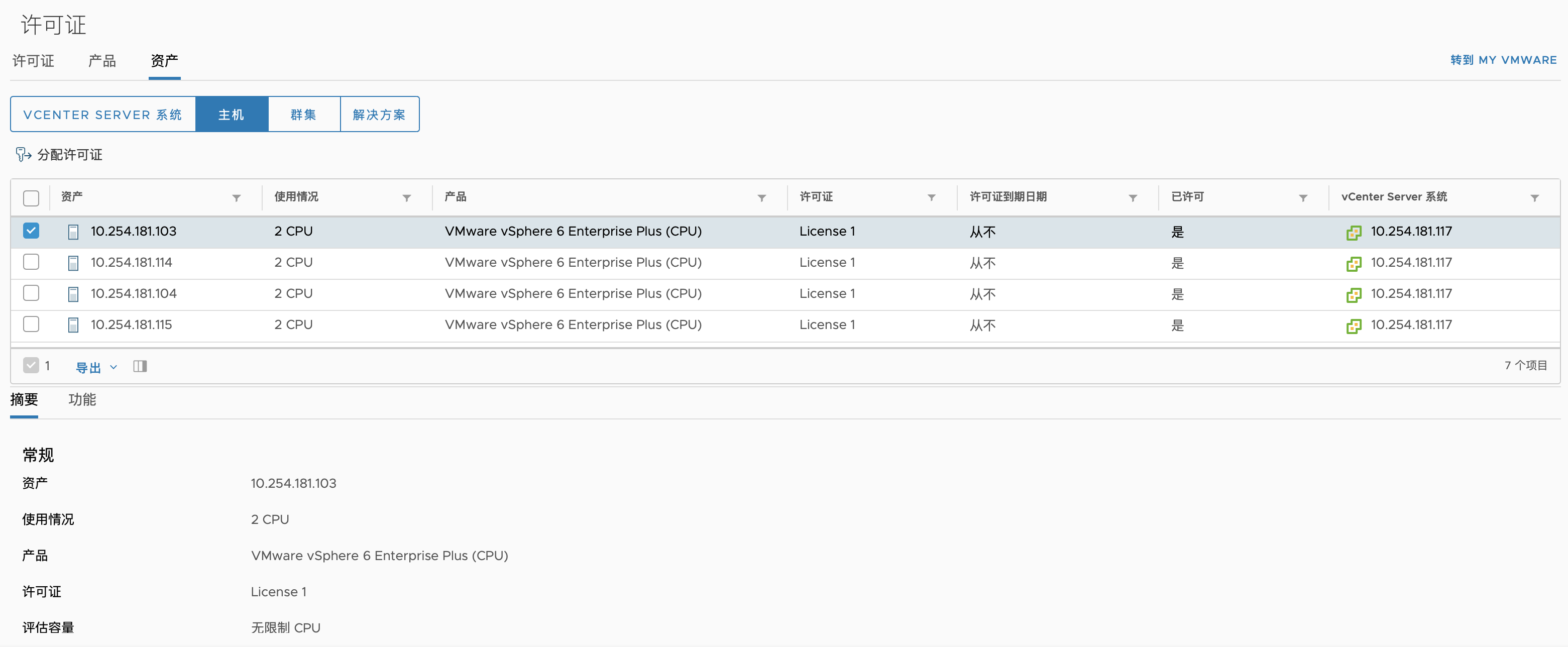Viewport: 1568px width, 647px height.
Task: Filter the 许可证到期日期 column
Action: coord(1133,198)
